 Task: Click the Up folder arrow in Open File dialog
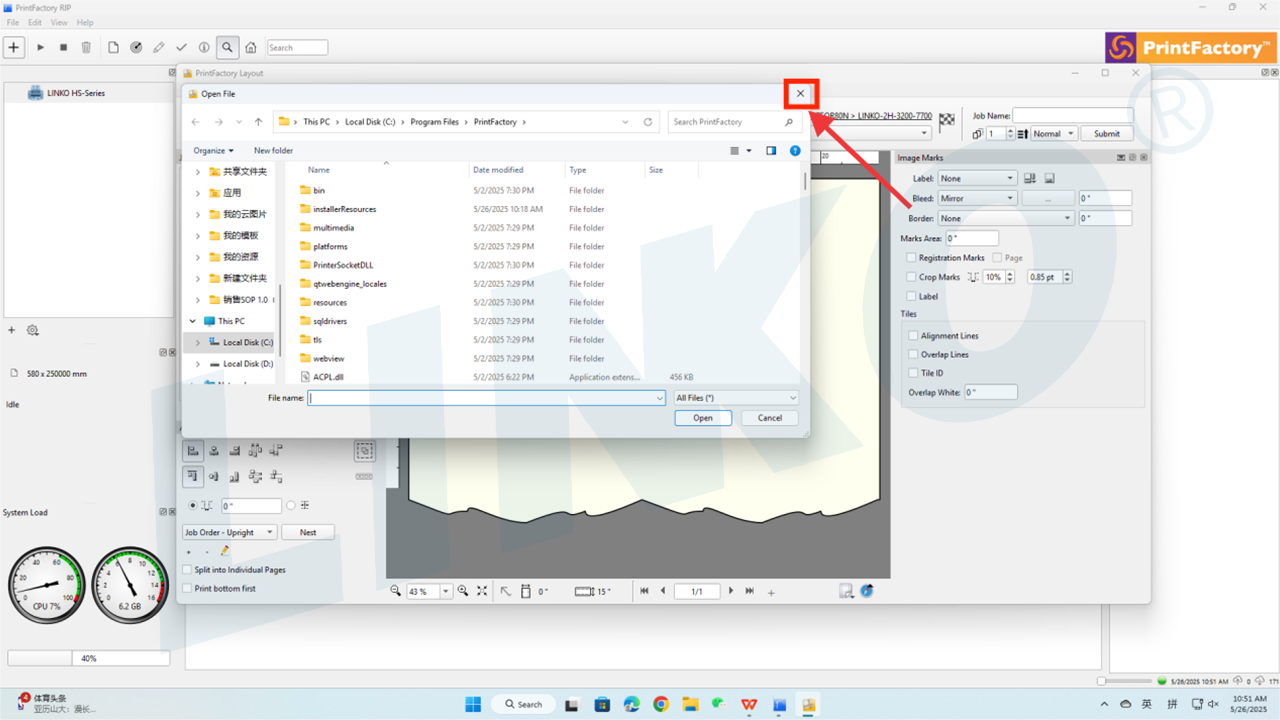pos(258,122)
